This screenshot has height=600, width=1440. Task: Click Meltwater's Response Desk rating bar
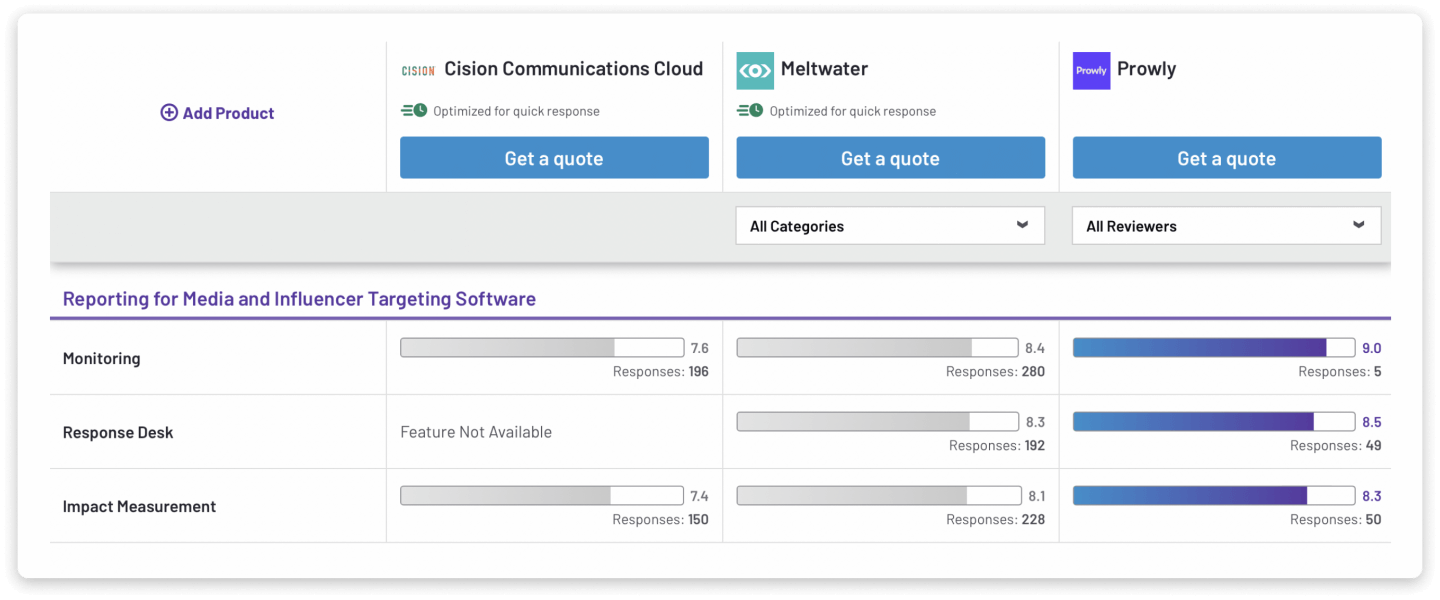click(x=877, y=422)
